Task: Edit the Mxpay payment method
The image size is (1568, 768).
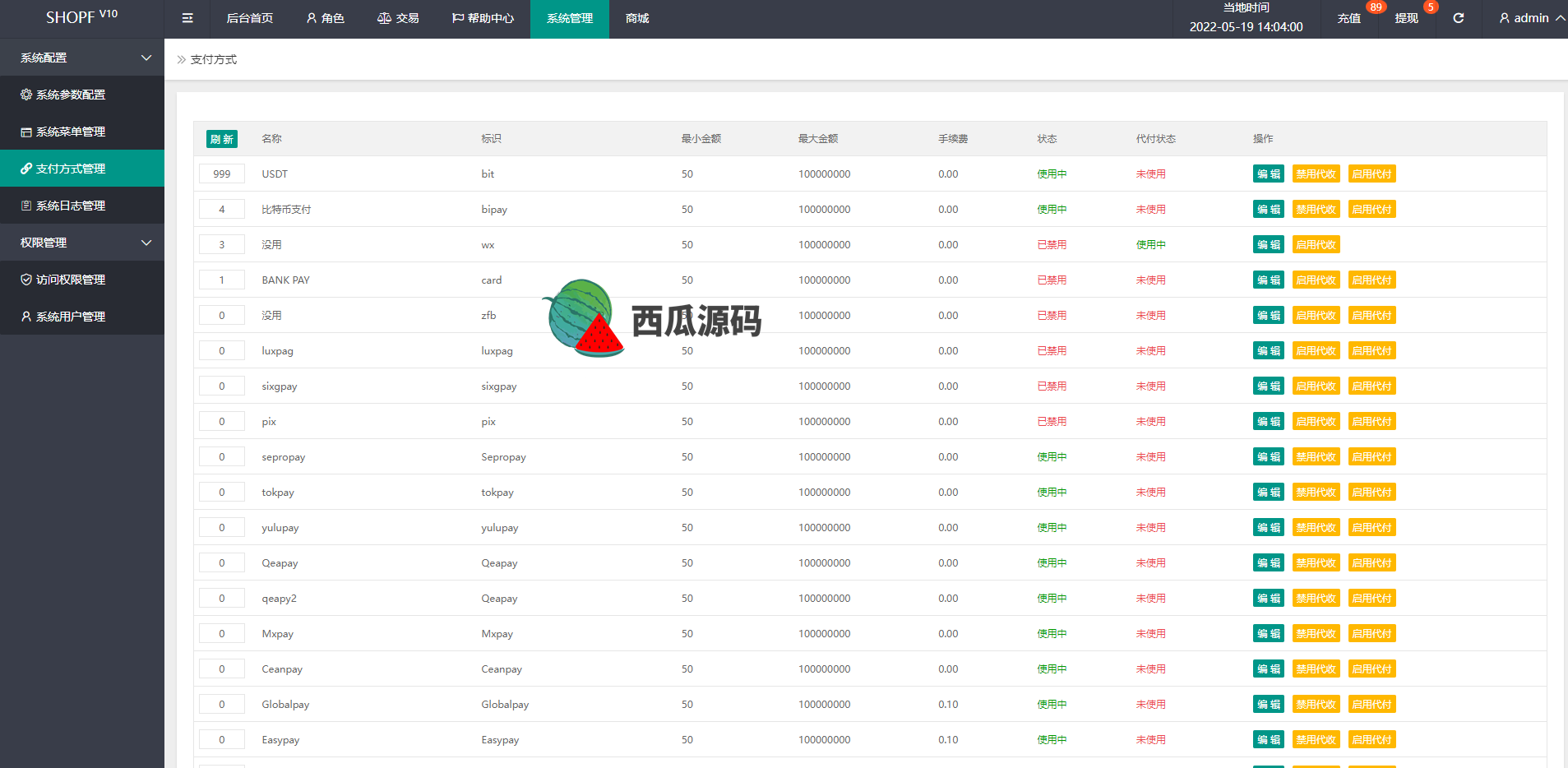Action: [x=1269, y=634]
